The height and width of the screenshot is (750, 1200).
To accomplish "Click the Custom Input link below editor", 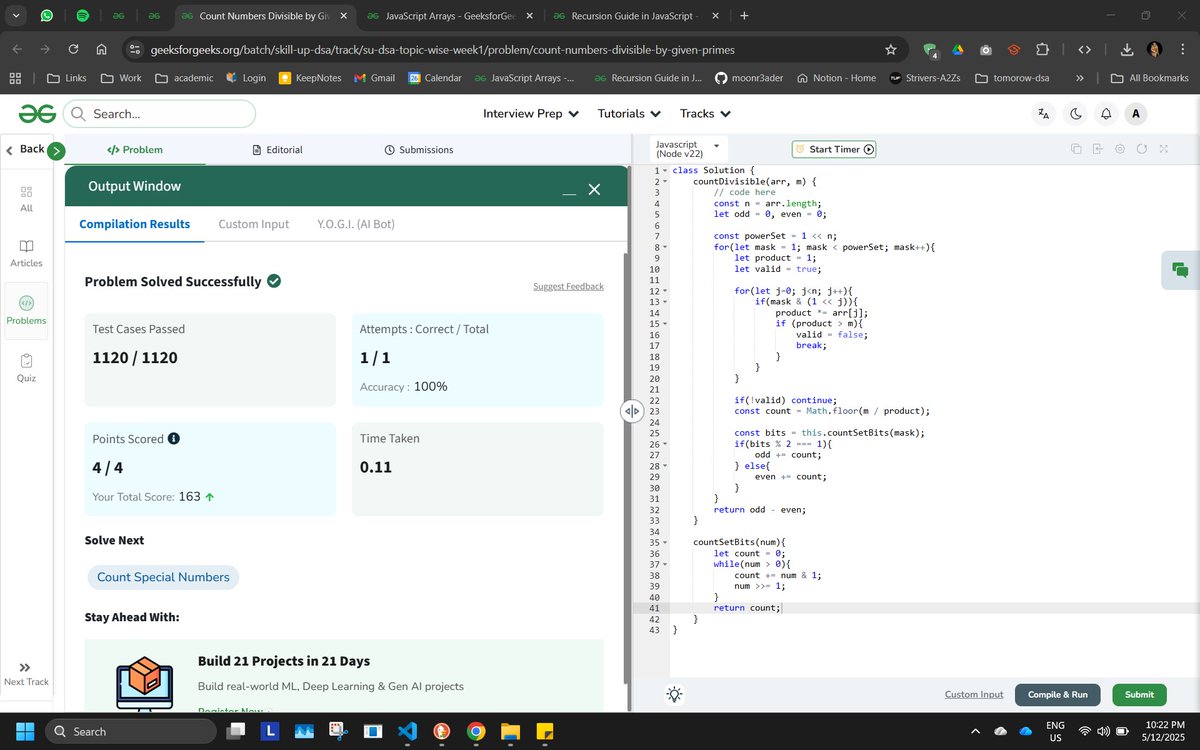I will click(x=974, y=695).
